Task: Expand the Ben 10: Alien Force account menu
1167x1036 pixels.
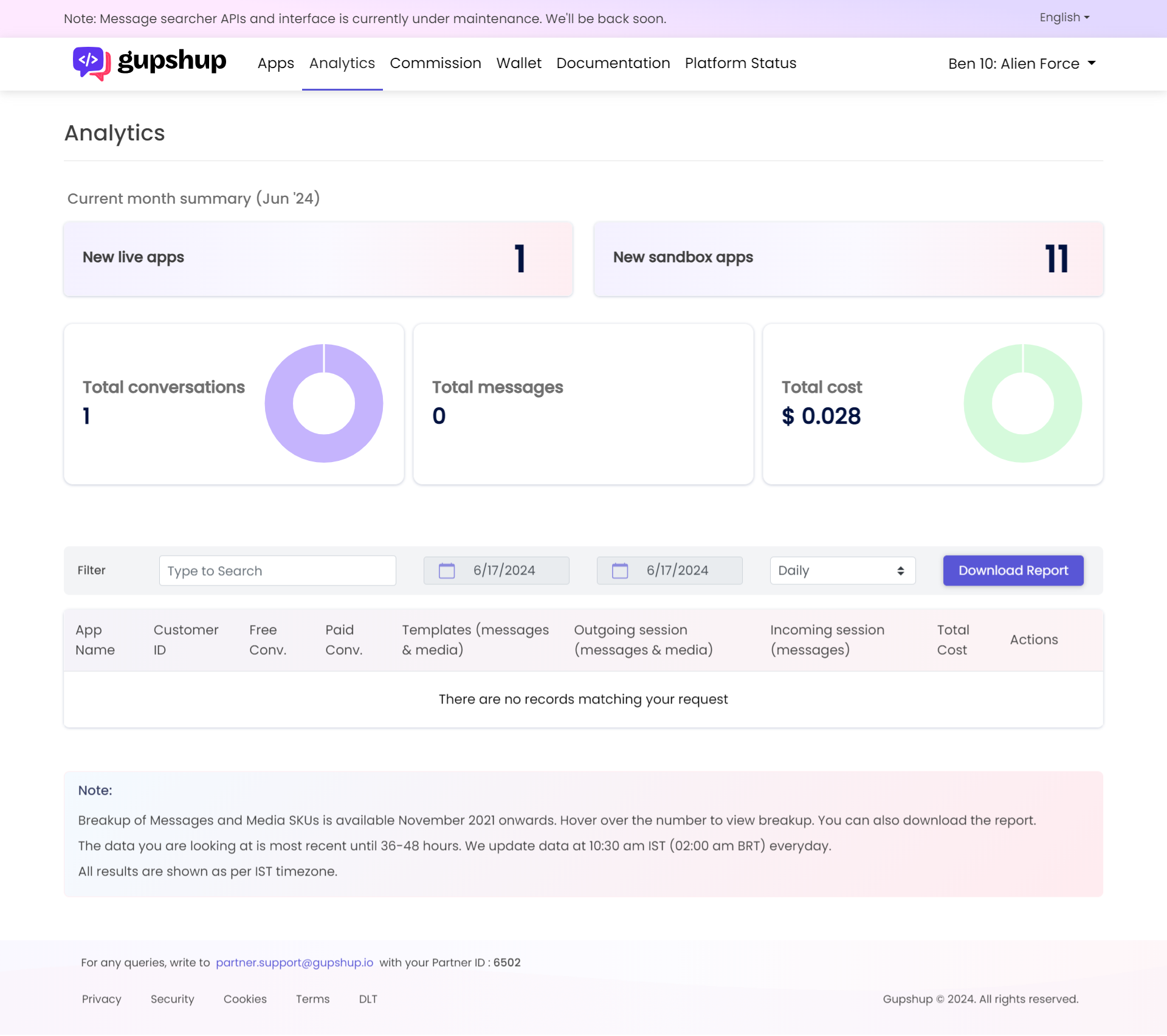Action: click(1021, 63)
